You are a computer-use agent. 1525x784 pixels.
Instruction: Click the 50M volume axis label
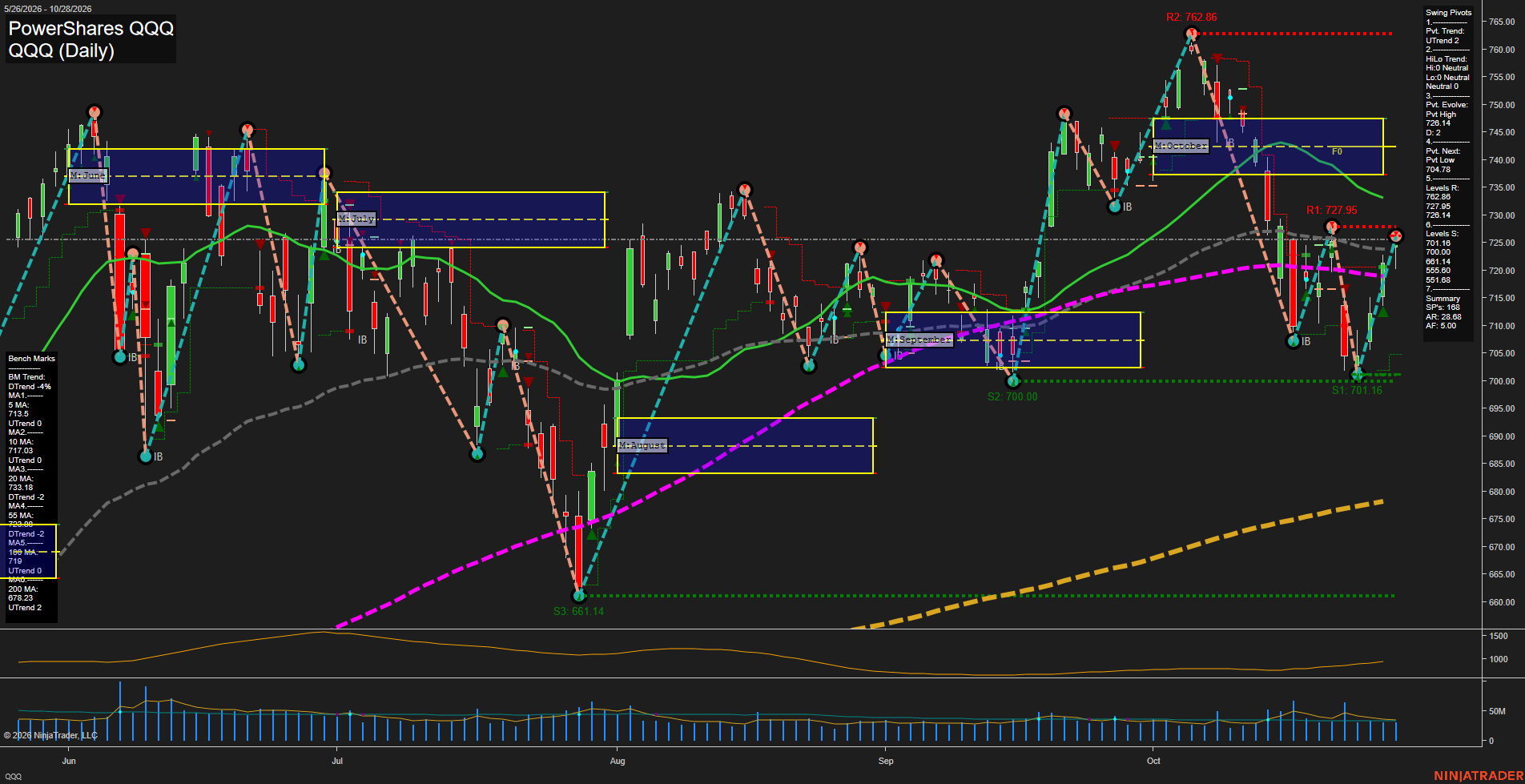1497,711
